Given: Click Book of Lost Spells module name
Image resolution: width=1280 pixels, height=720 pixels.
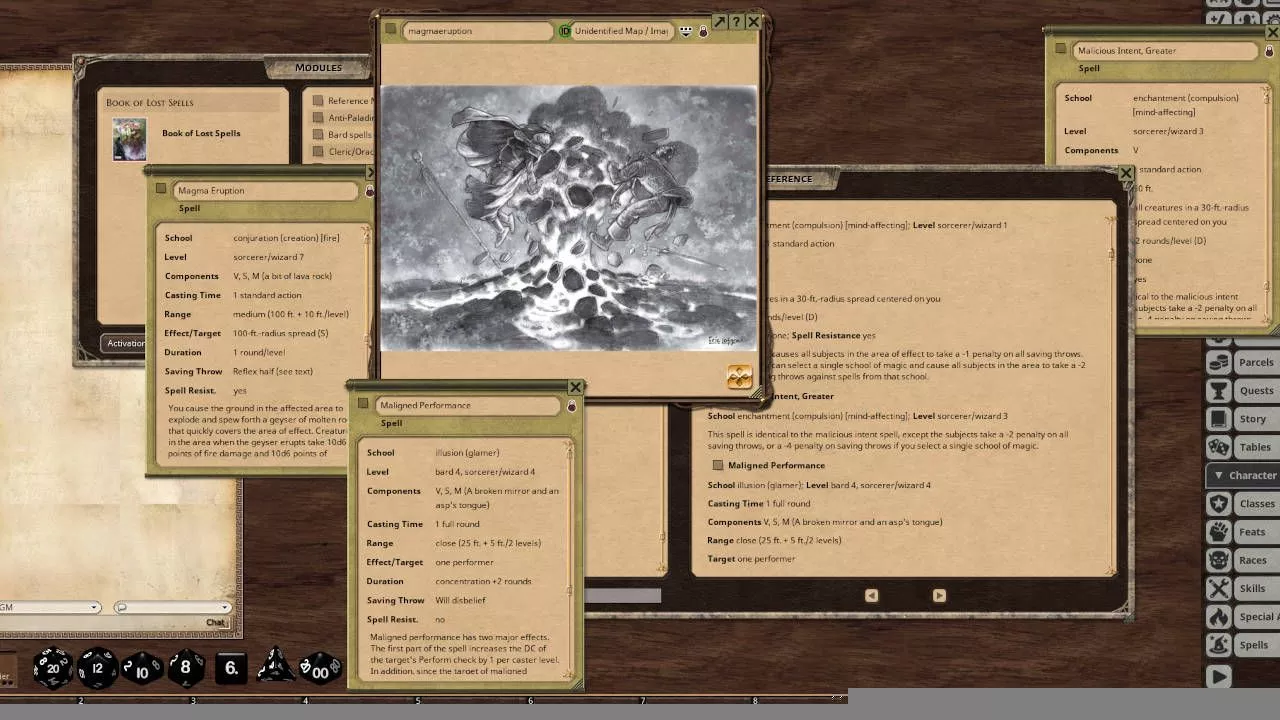Looking at the screenshot, I should (201, 133).
